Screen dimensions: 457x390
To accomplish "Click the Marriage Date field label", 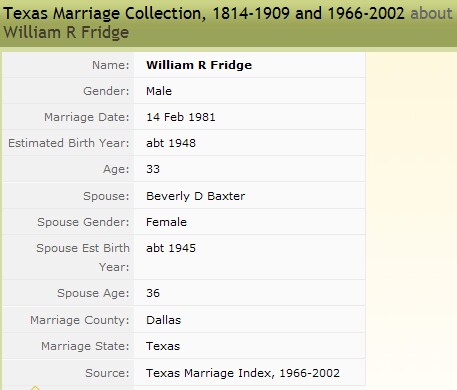I will [x=86, y=117].
